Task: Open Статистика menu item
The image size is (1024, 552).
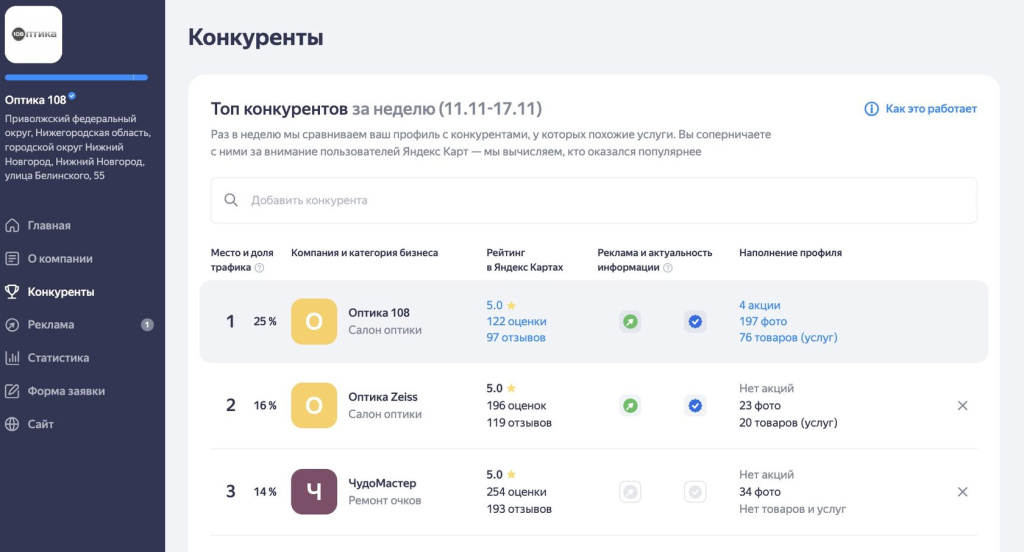Action: [x=58, y=358]
